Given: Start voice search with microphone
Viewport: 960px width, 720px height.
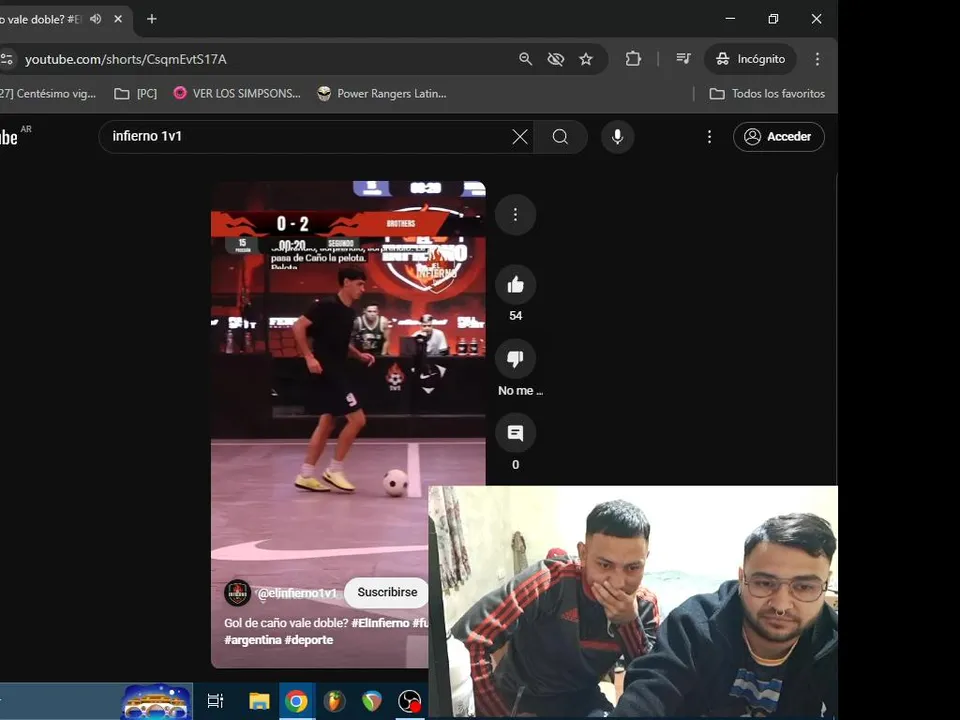Looking at the screenshot, I should click(x=617, y=137).
